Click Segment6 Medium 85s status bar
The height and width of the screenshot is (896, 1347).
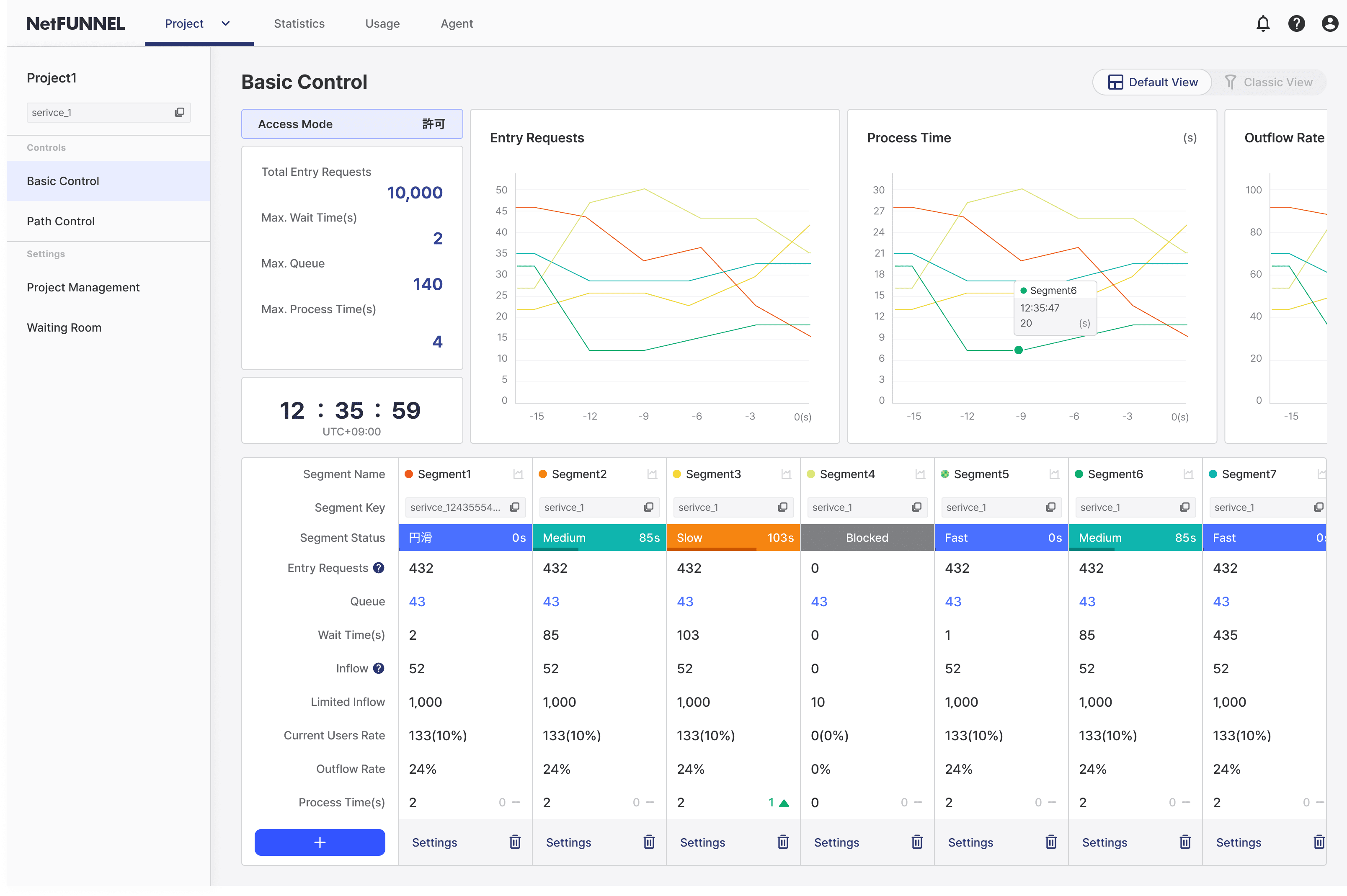click(x=1135, y=538)
